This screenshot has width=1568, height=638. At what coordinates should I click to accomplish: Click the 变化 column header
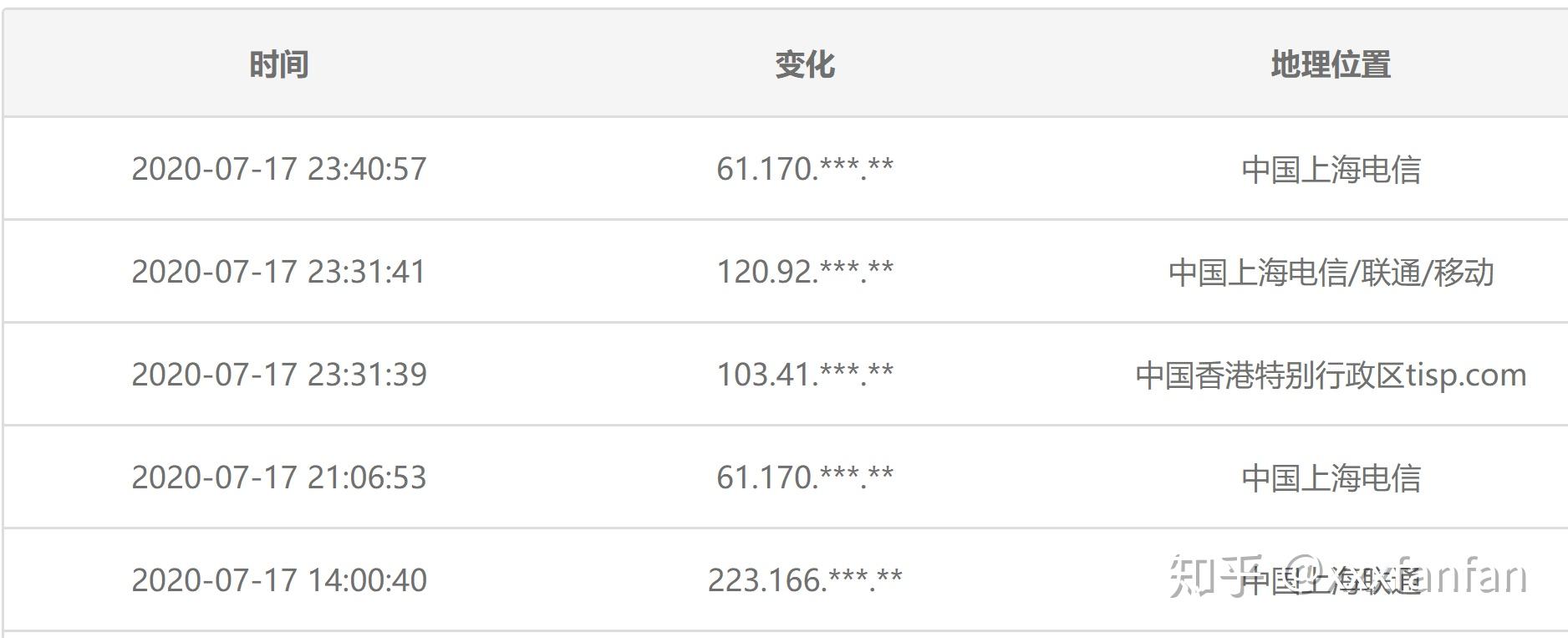pyautogui.click(x=804, y=64)
